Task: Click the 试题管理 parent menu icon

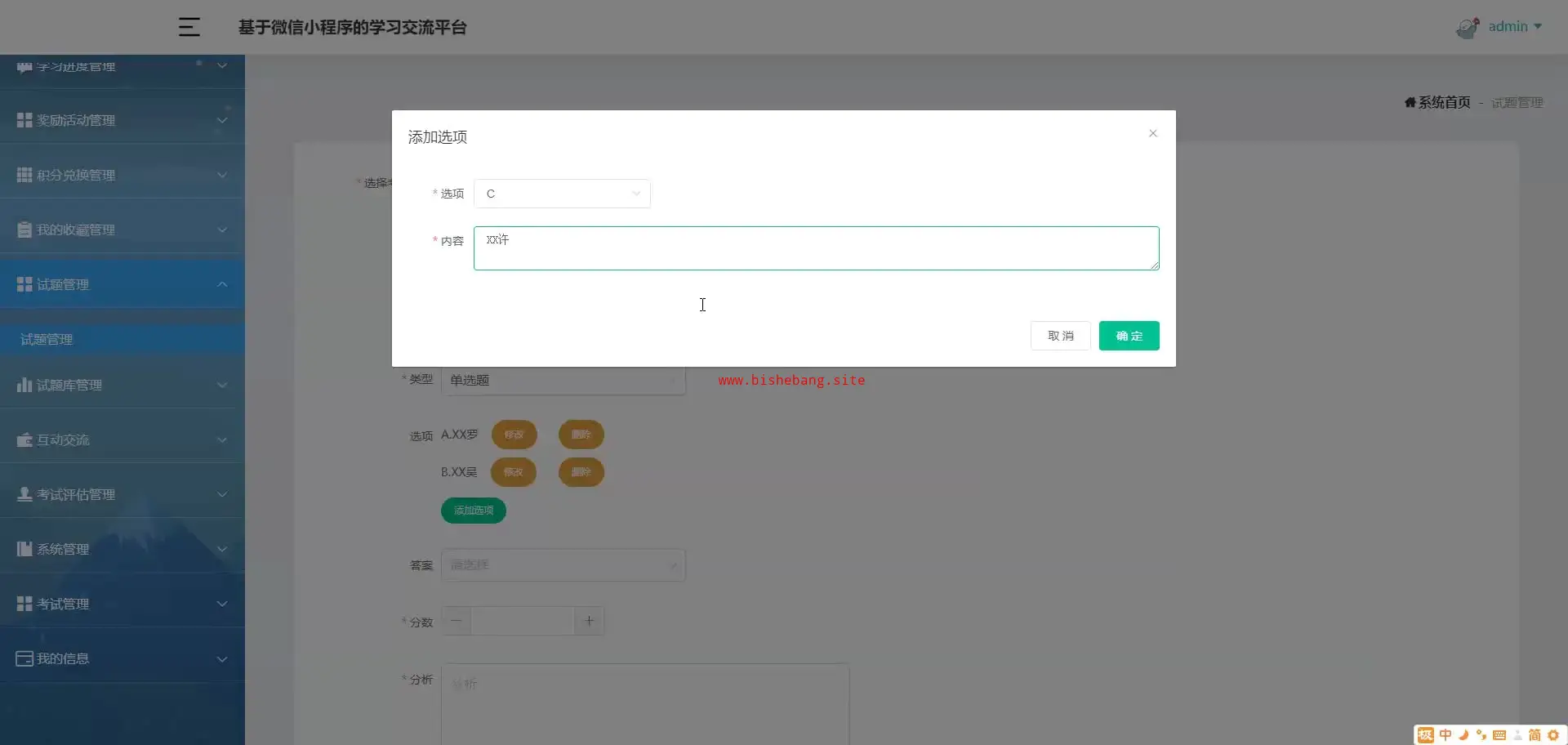Action: [x=24, y=284]
